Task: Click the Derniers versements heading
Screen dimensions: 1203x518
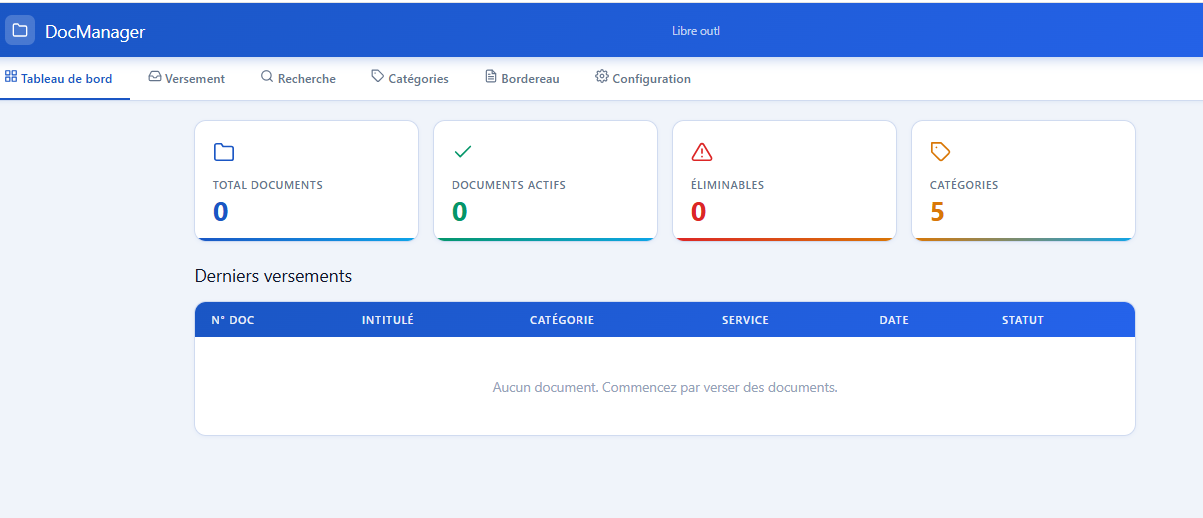Action: 273,276
